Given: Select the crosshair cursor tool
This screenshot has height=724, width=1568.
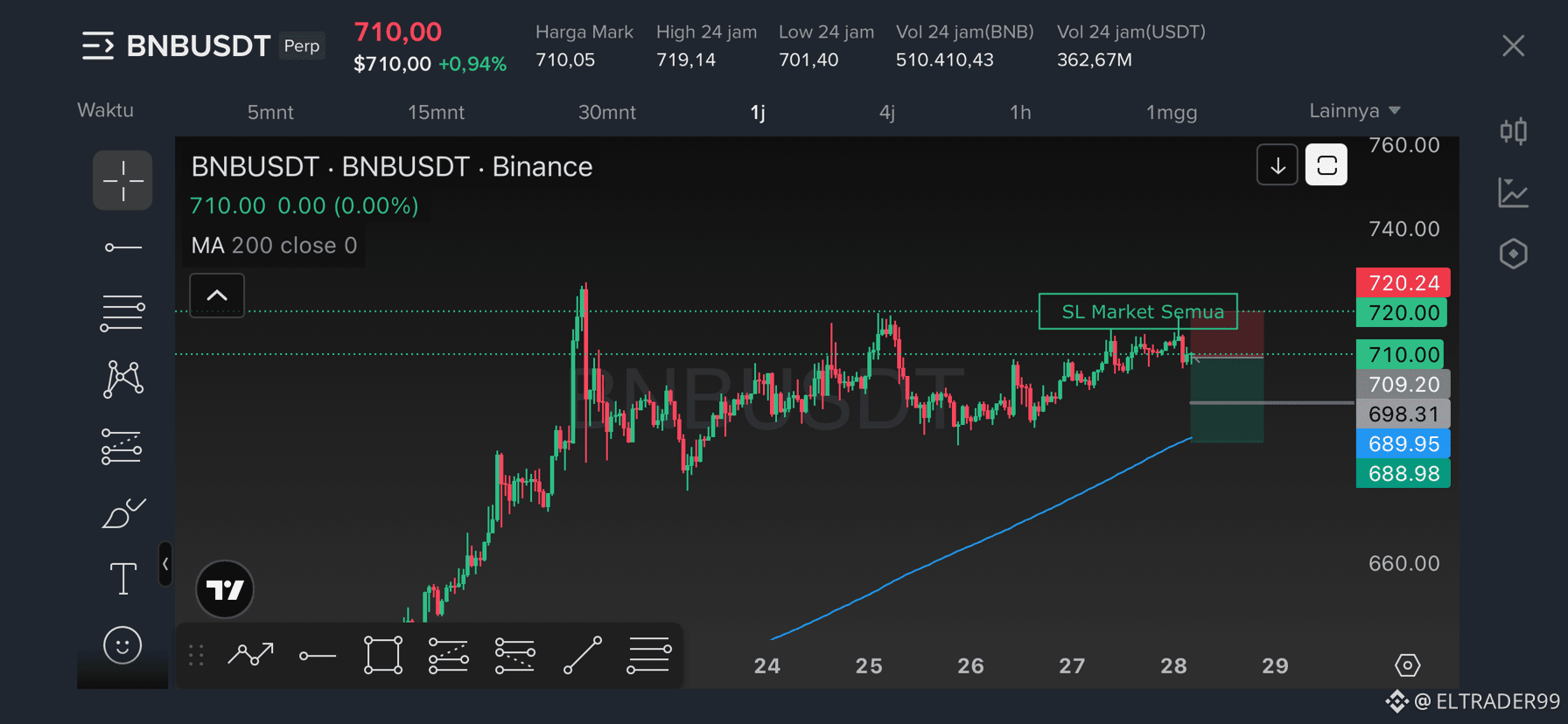Looking at the screenshot, I should pos(122,180).
